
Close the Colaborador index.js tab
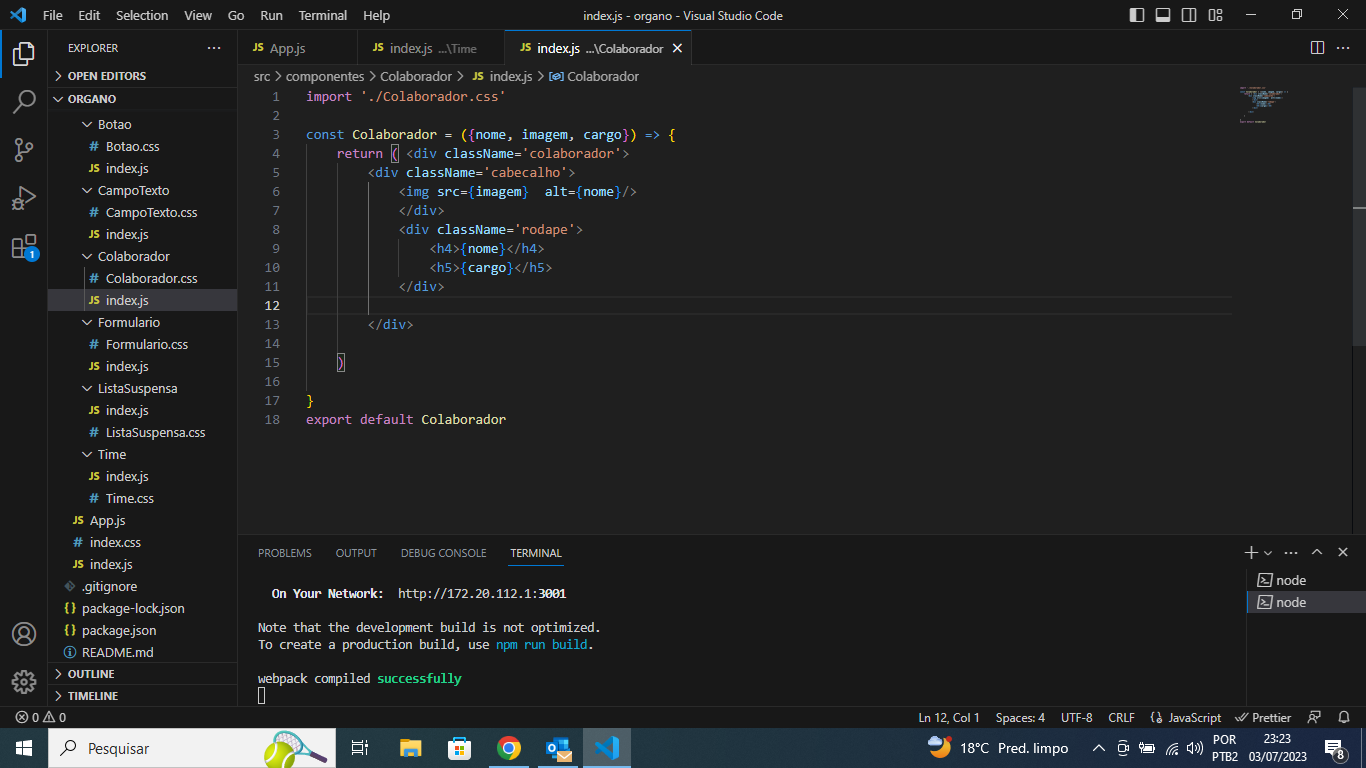coord(677,48)
